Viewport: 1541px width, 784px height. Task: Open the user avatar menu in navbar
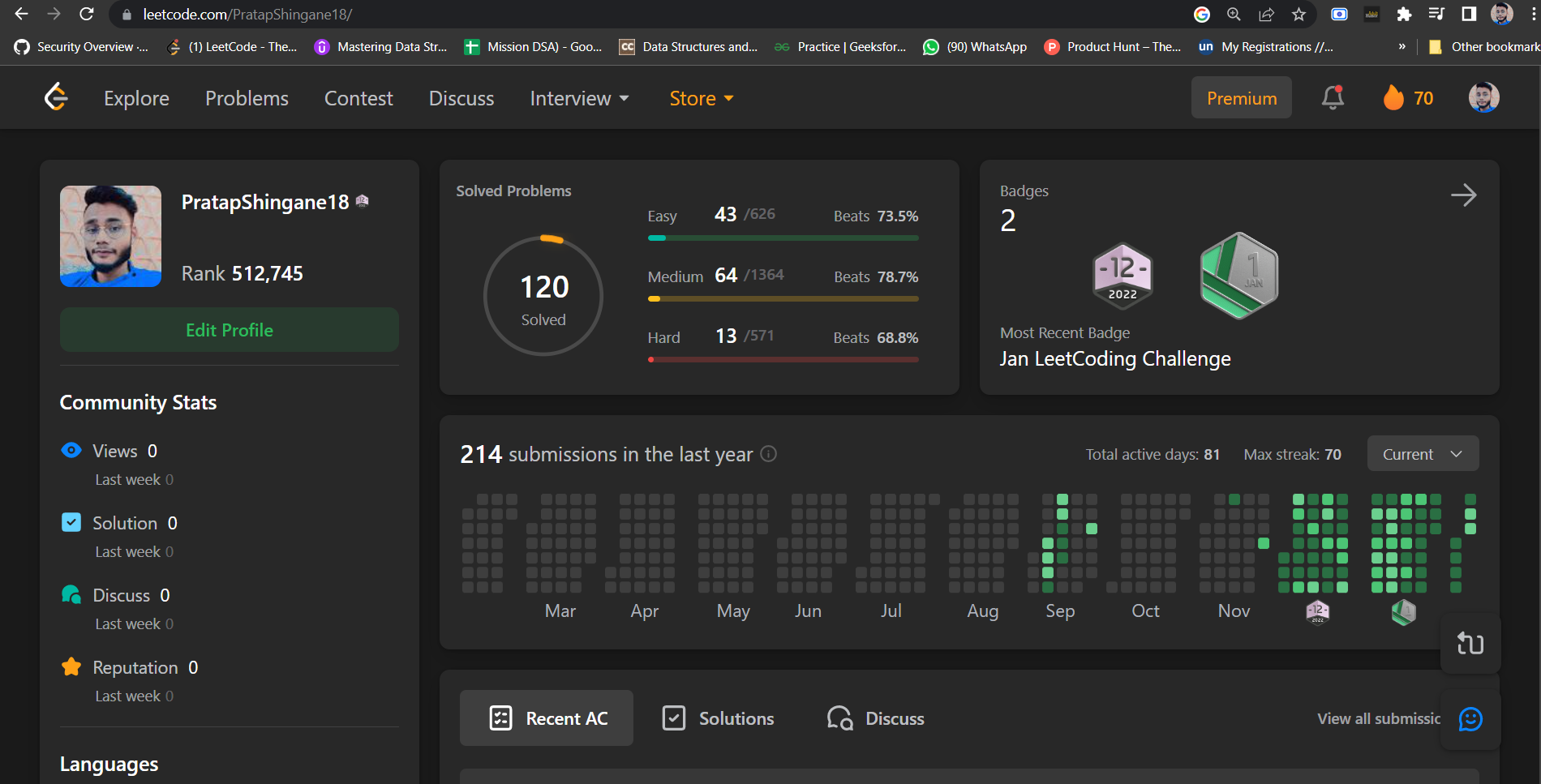click(x=1483, y=97)
